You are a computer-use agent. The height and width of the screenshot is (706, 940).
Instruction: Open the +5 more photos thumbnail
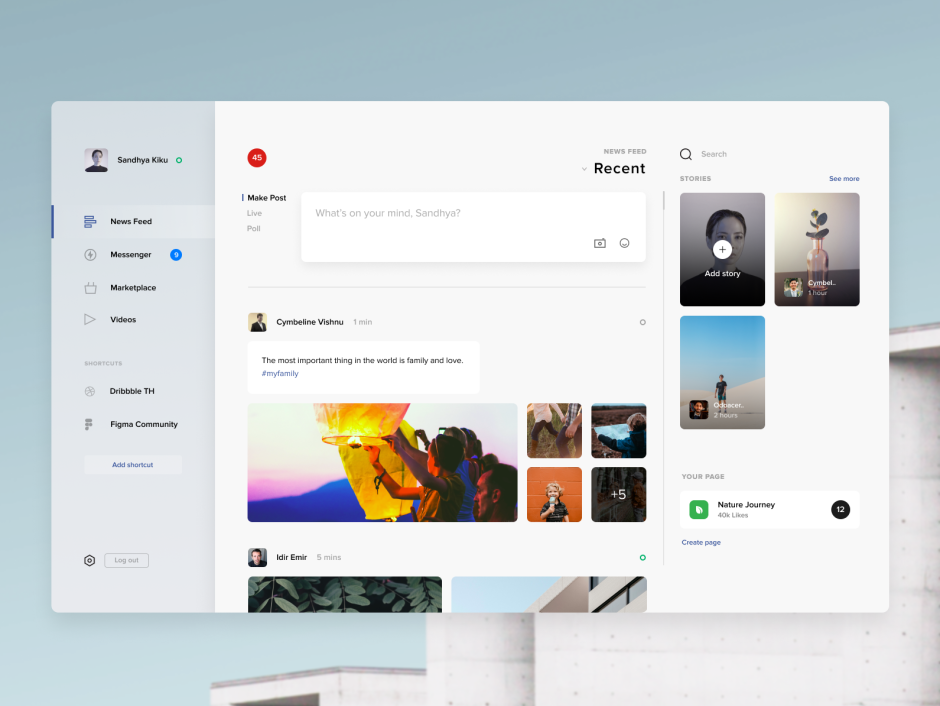[618, 494]
